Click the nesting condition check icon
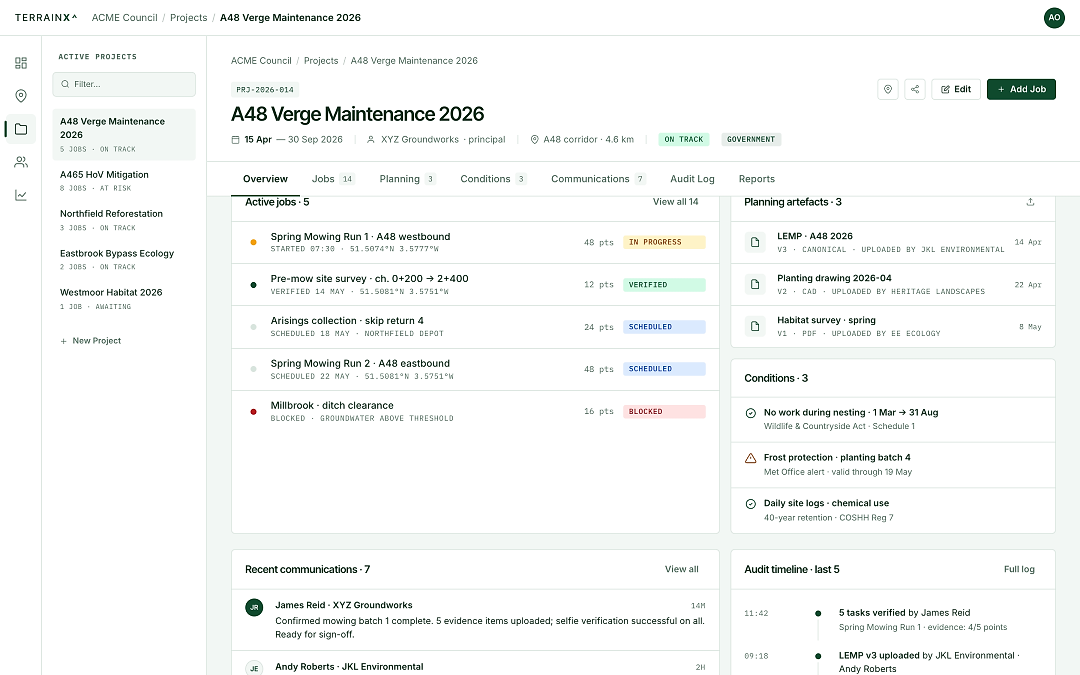The image size is (1080, 675). (751, 413)
